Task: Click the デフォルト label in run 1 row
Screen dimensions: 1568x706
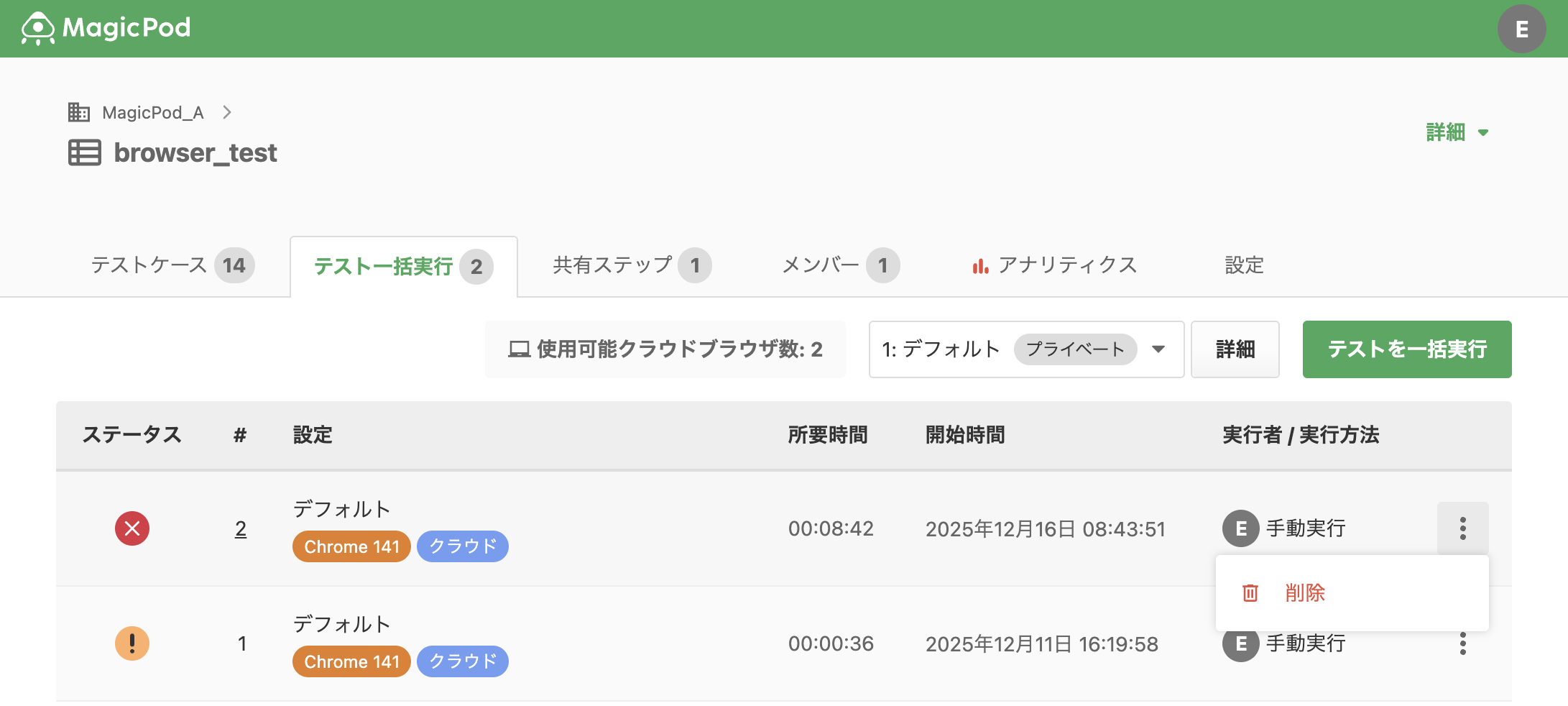Action: click(x=341, y=624)
